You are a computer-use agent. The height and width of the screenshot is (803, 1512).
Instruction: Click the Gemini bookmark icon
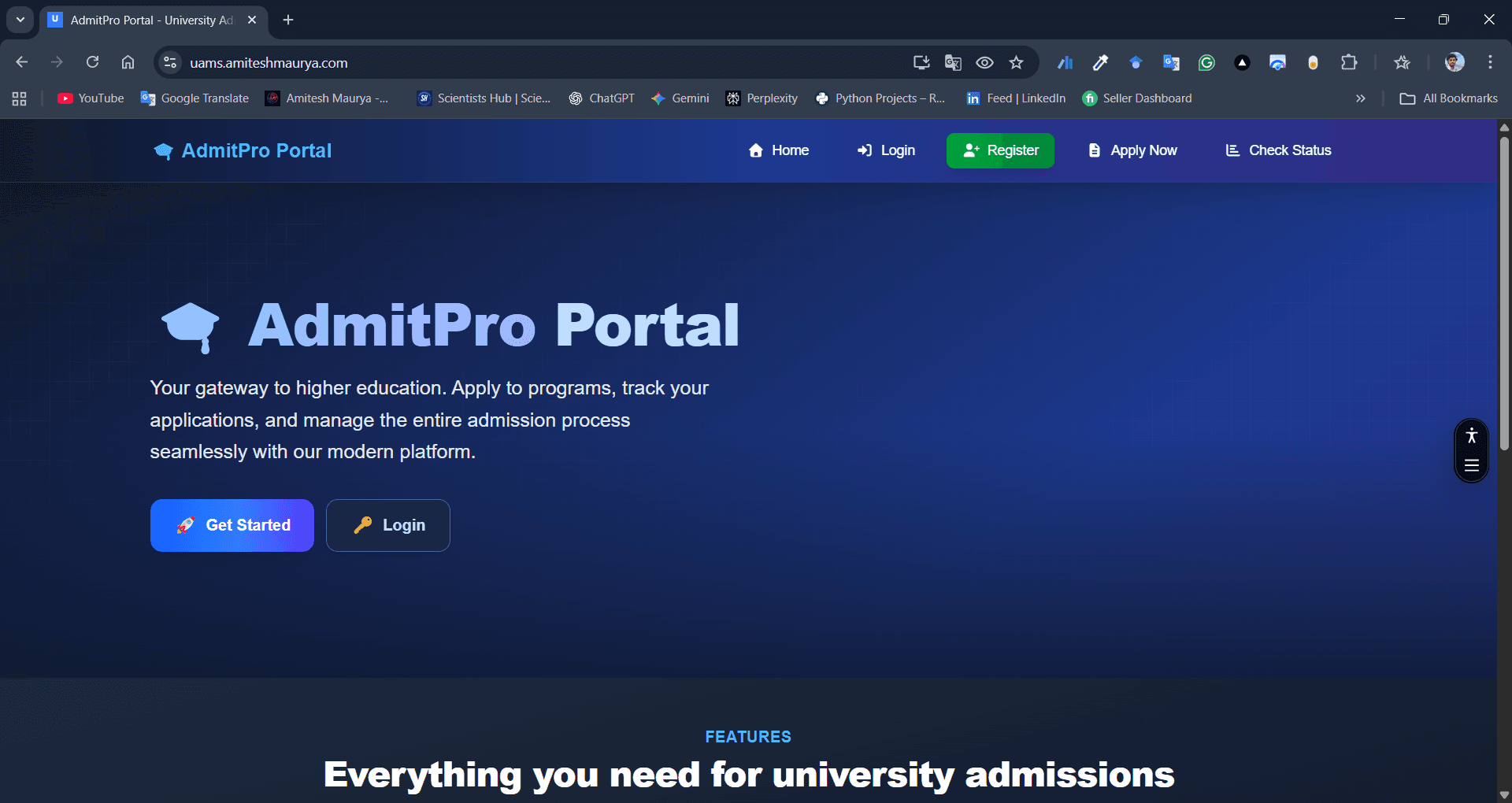coord(658,98)
